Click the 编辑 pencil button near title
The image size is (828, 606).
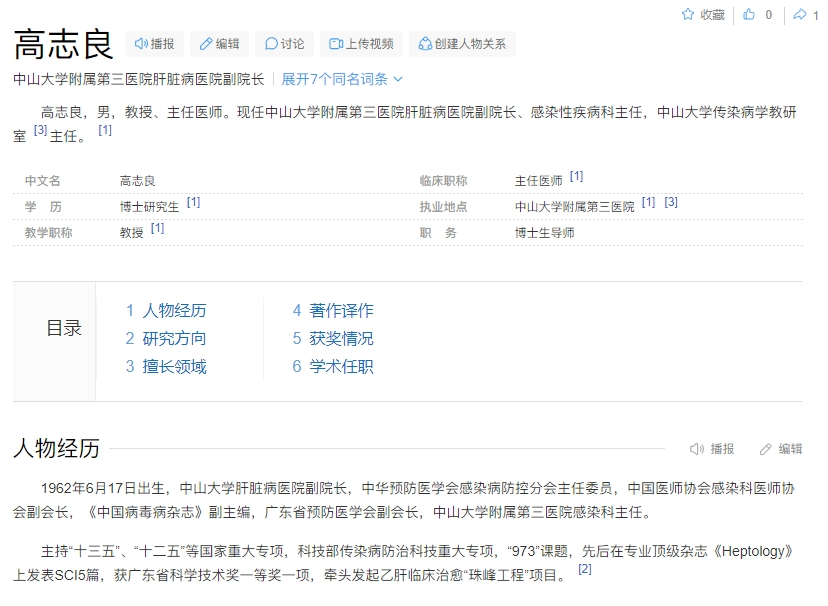point(220,44)
